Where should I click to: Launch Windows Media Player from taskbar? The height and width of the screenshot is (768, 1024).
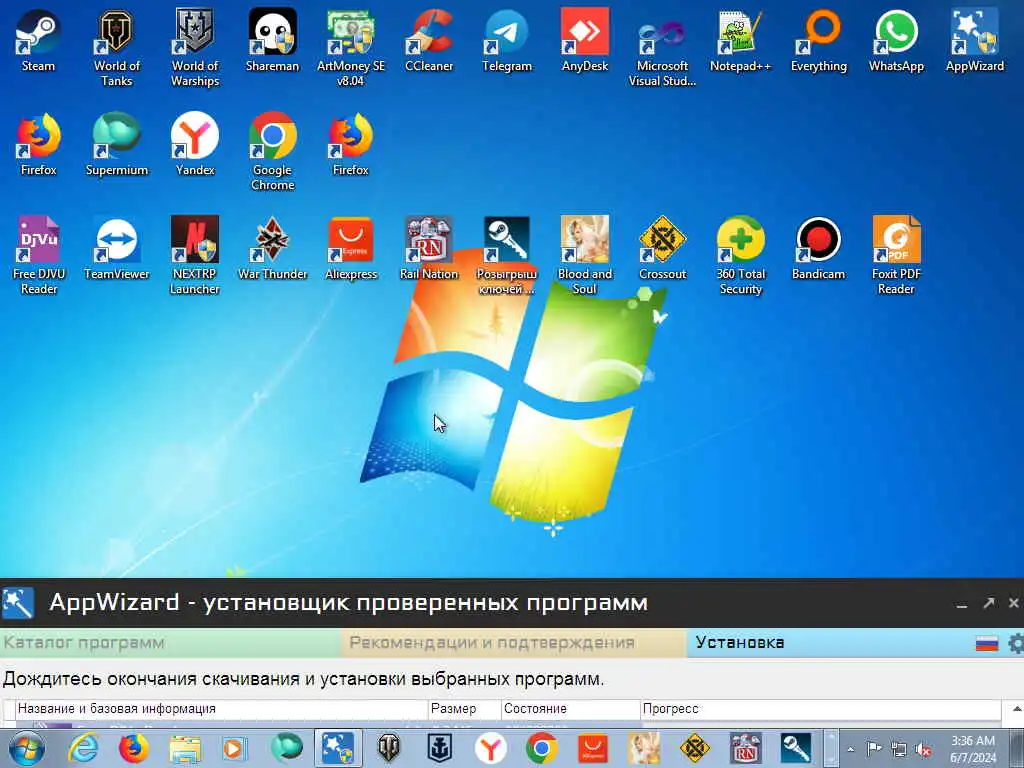(234, 748)
